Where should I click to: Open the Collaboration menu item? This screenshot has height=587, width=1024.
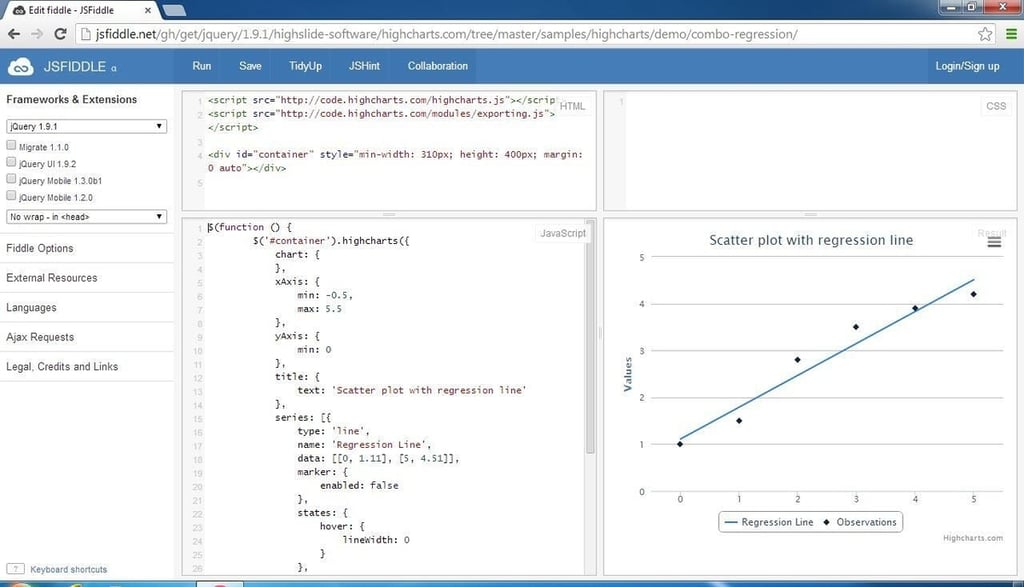(x=438, y=66)
